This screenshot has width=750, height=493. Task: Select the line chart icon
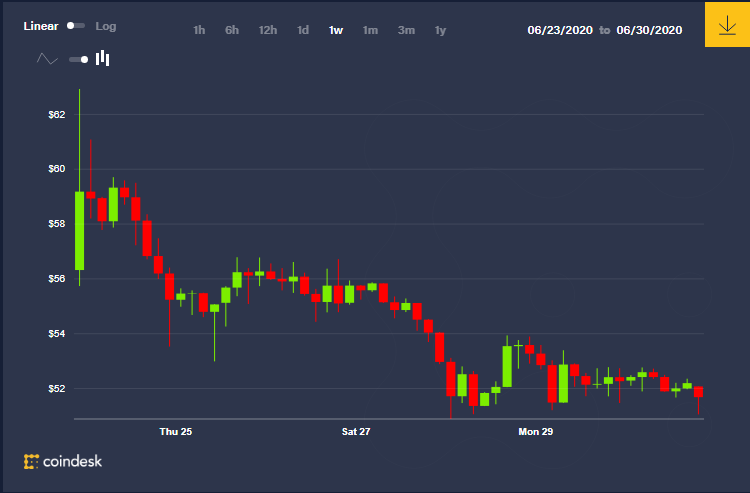pos(47,59)
